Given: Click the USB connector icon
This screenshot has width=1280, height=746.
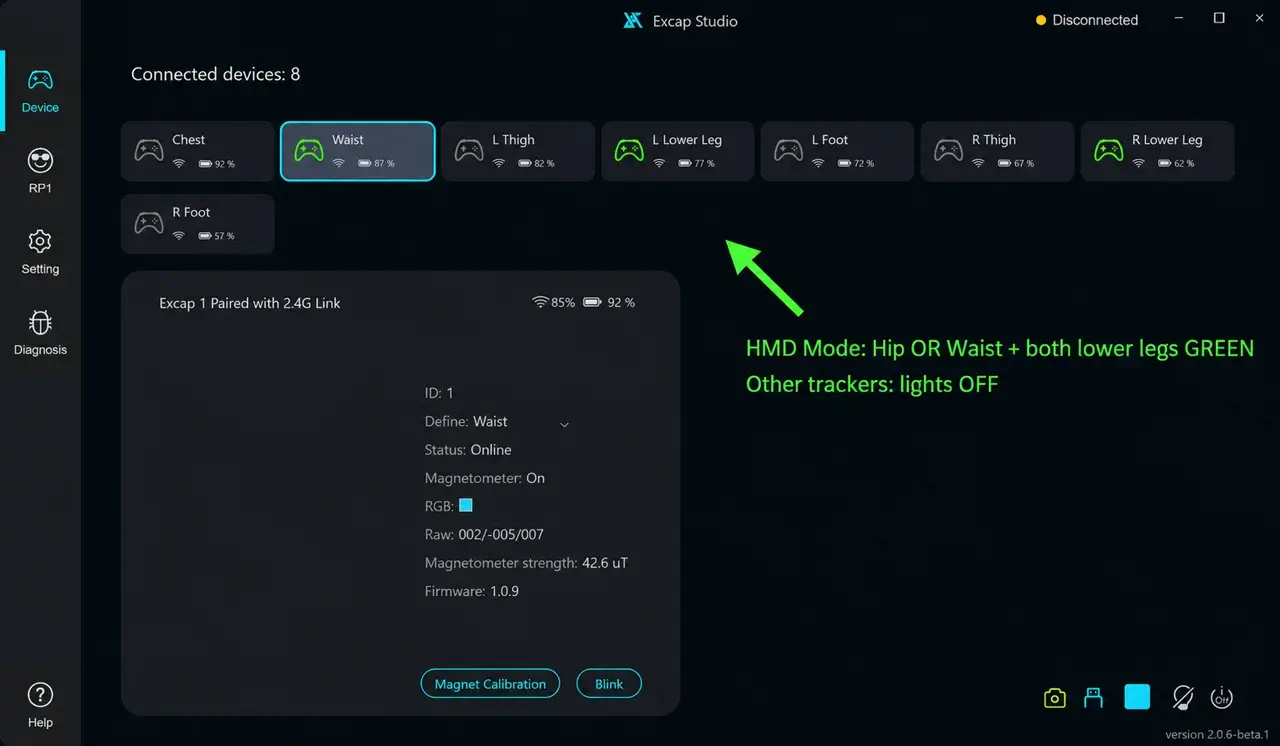Looking at the screenshot, I should (1094, 698).
